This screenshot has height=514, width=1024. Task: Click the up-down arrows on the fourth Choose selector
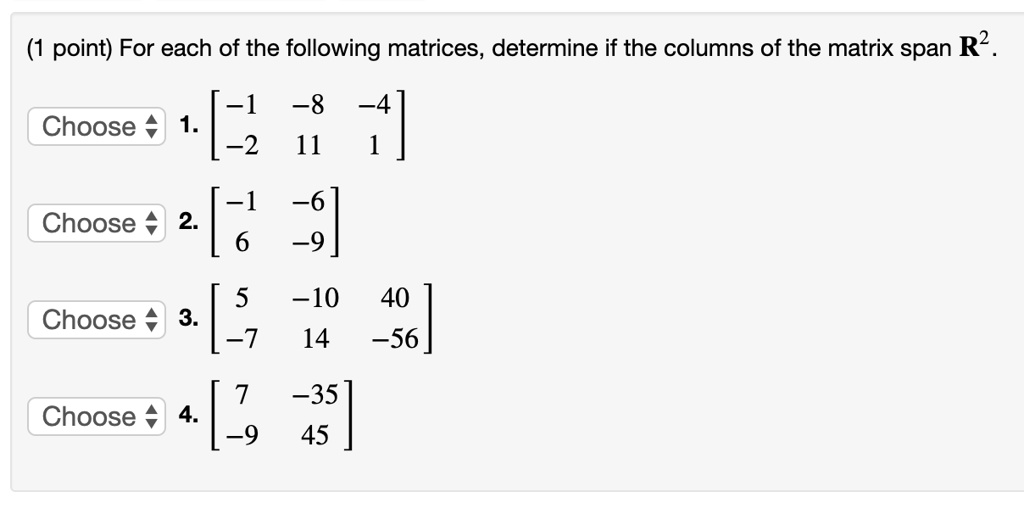point(151,416)
